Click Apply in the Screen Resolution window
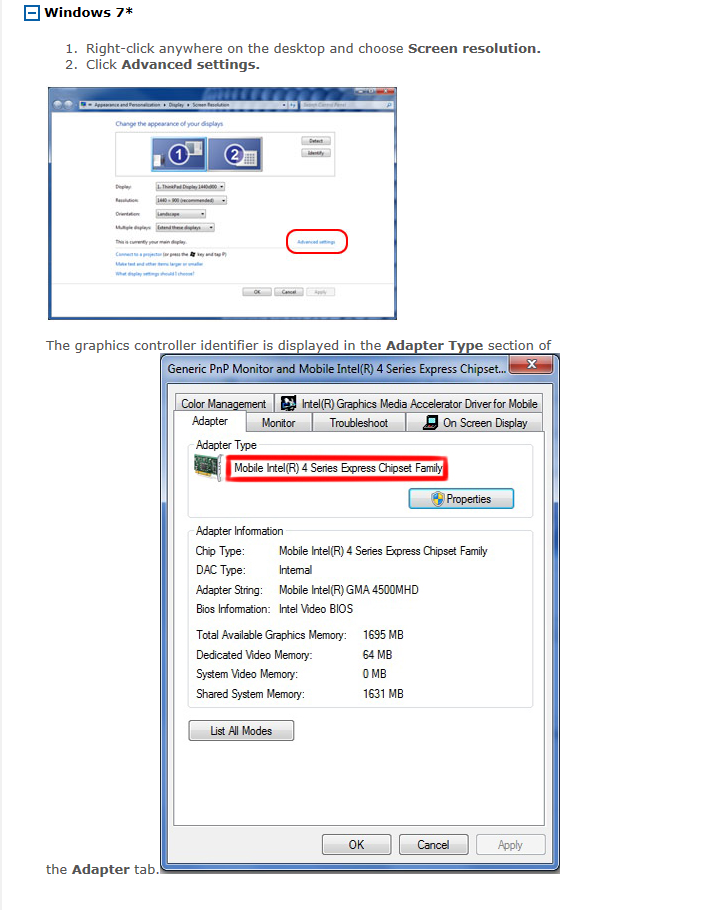 (x=320, y=292)
